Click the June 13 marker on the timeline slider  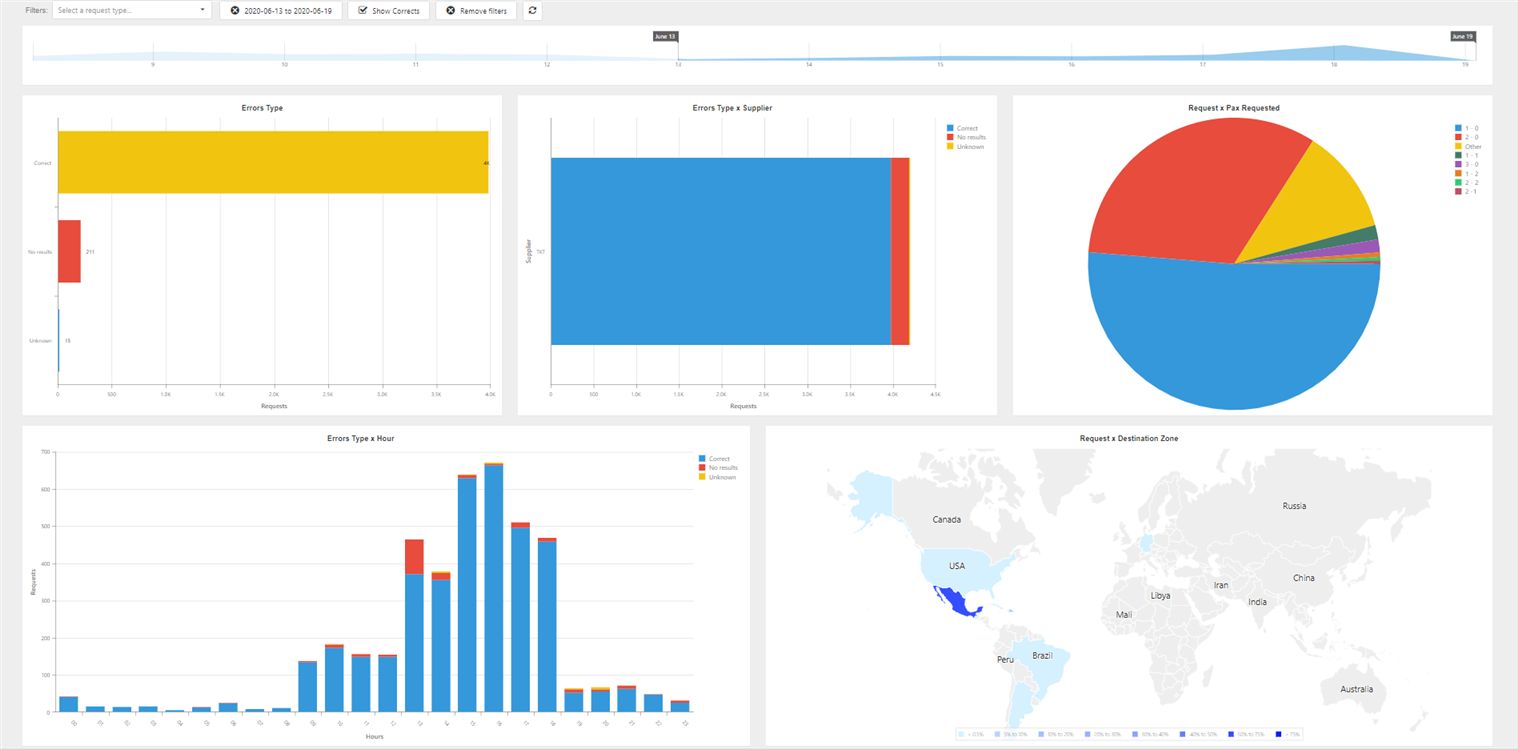(x=665, y=34)
